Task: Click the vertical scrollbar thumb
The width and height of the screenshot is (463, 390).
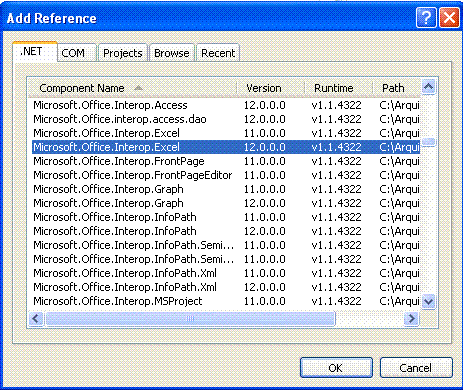Action: [x=428, y=142]
